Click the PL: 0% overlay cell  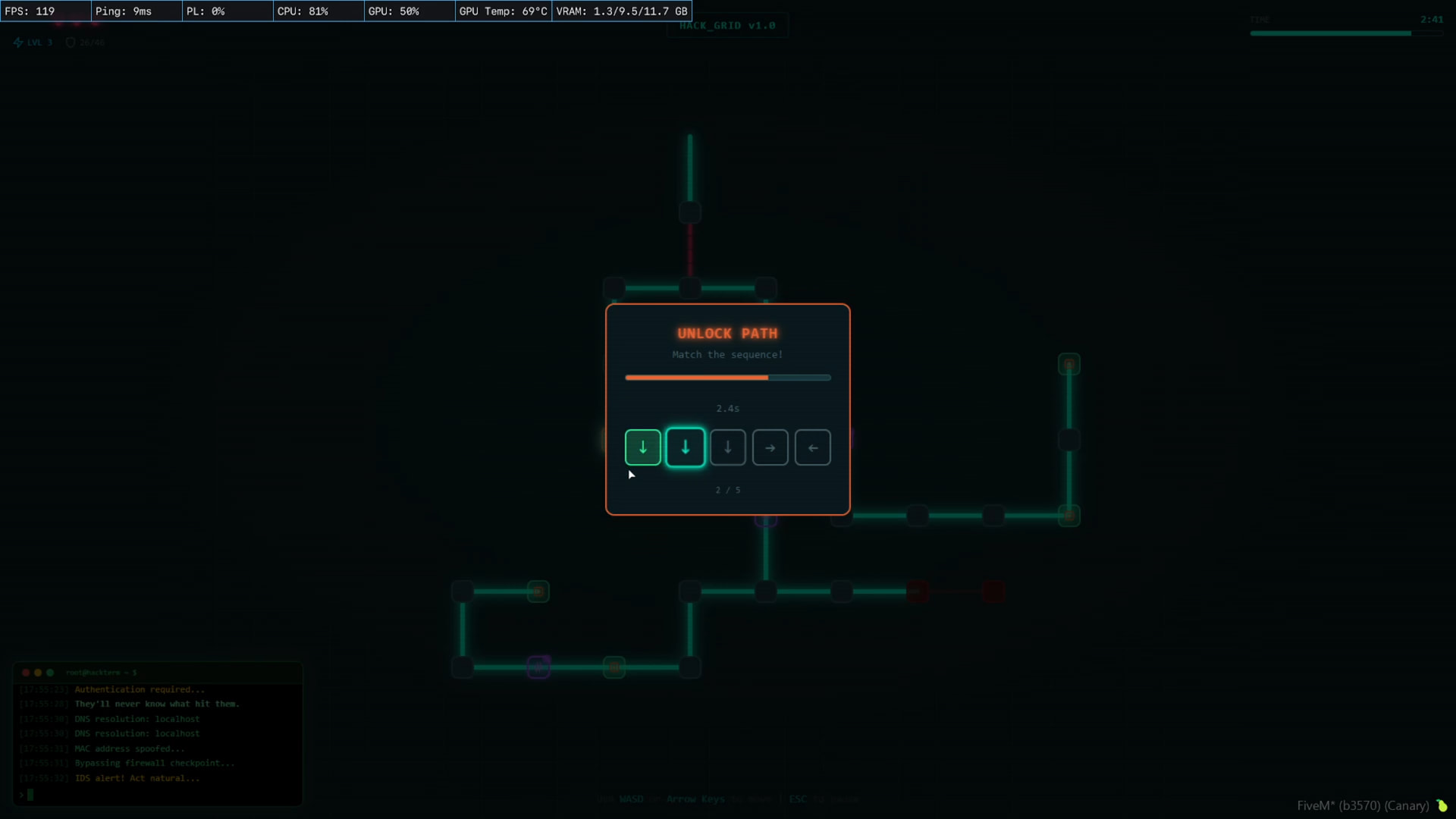[x=228, y=11]
